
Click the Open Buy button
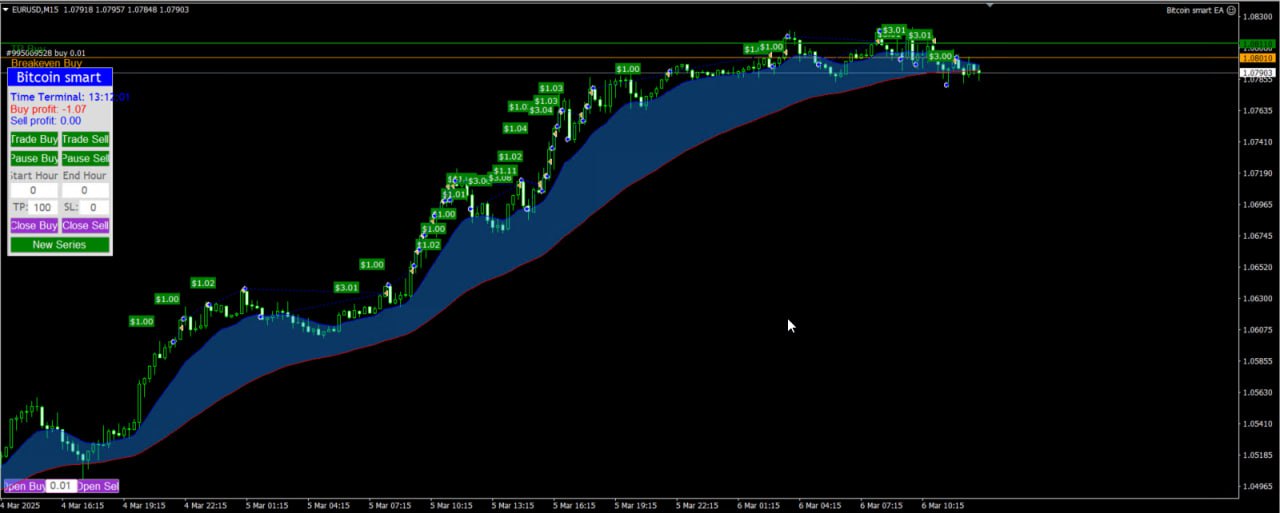coord(23,486)
